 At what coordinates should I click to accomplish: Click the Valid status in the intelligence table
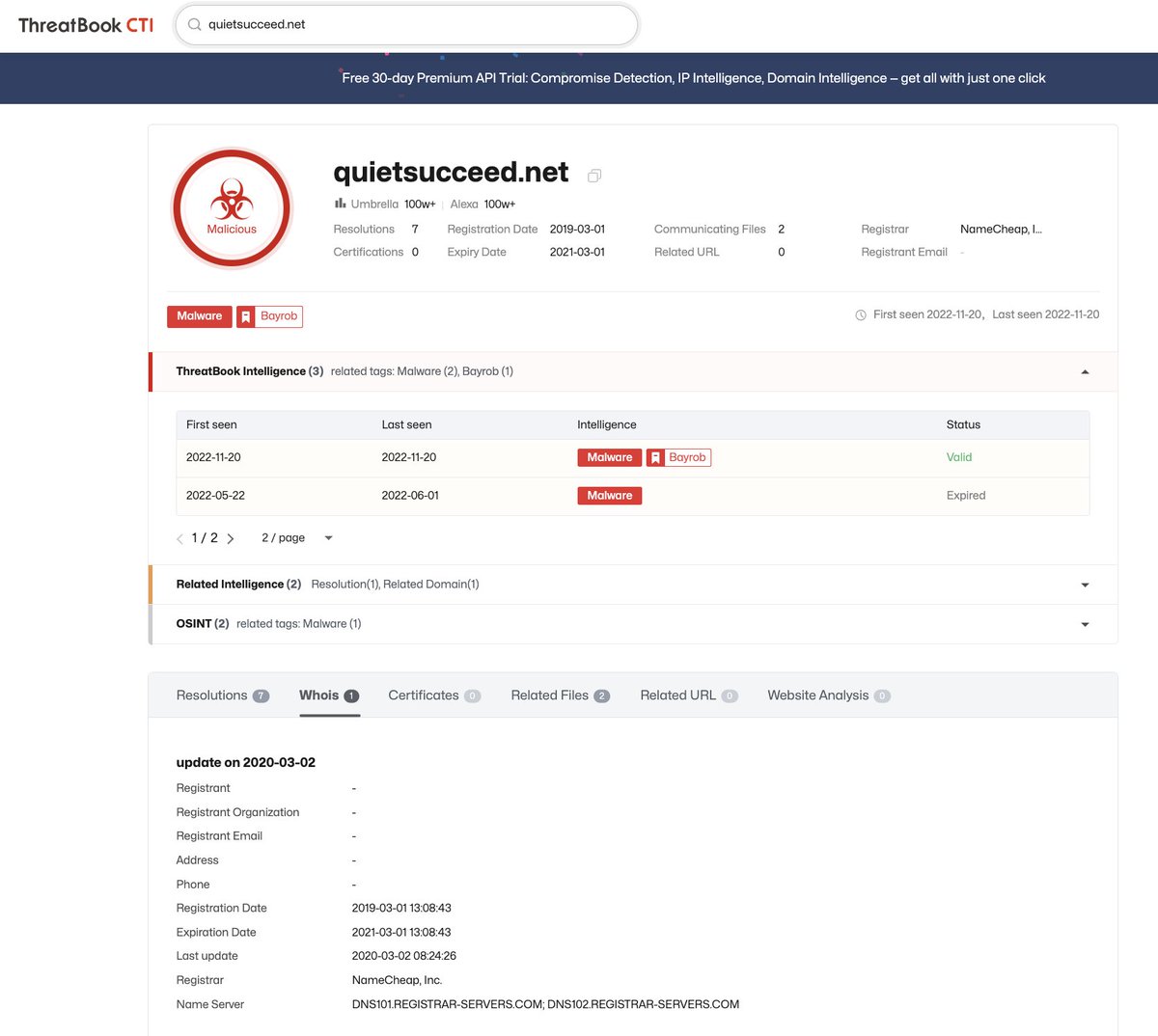tap(958, 457)
